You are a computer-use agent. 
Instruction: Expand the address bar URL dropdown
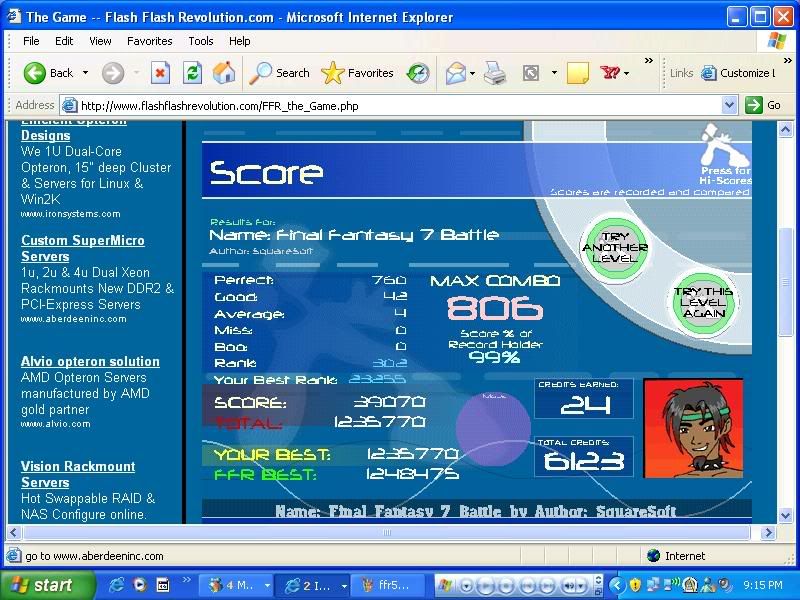[729, 105]
